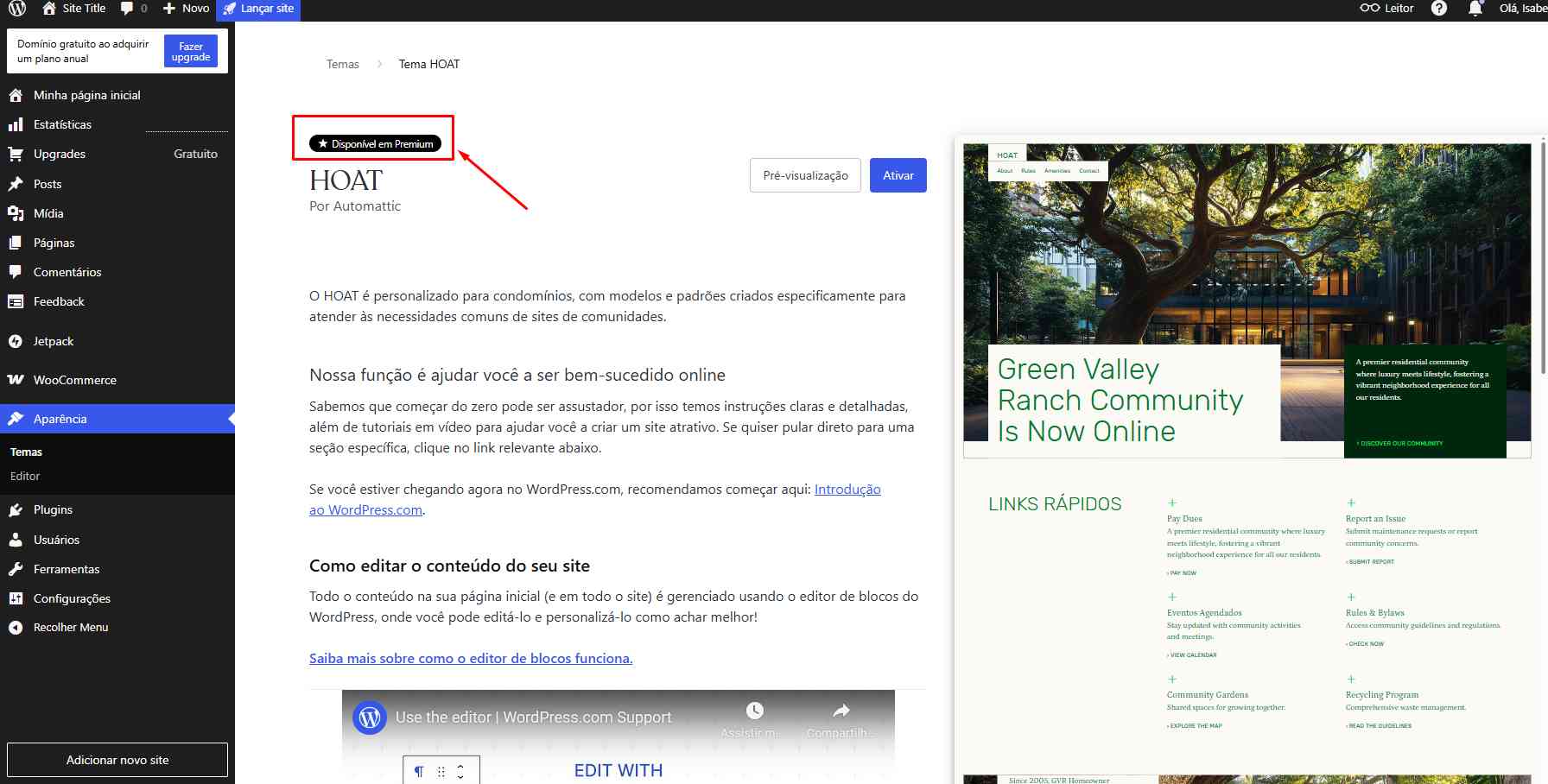Open Saiba mais sobre editor de blocos link
This screenshot has height=784, width=1548.
[471, 659]
